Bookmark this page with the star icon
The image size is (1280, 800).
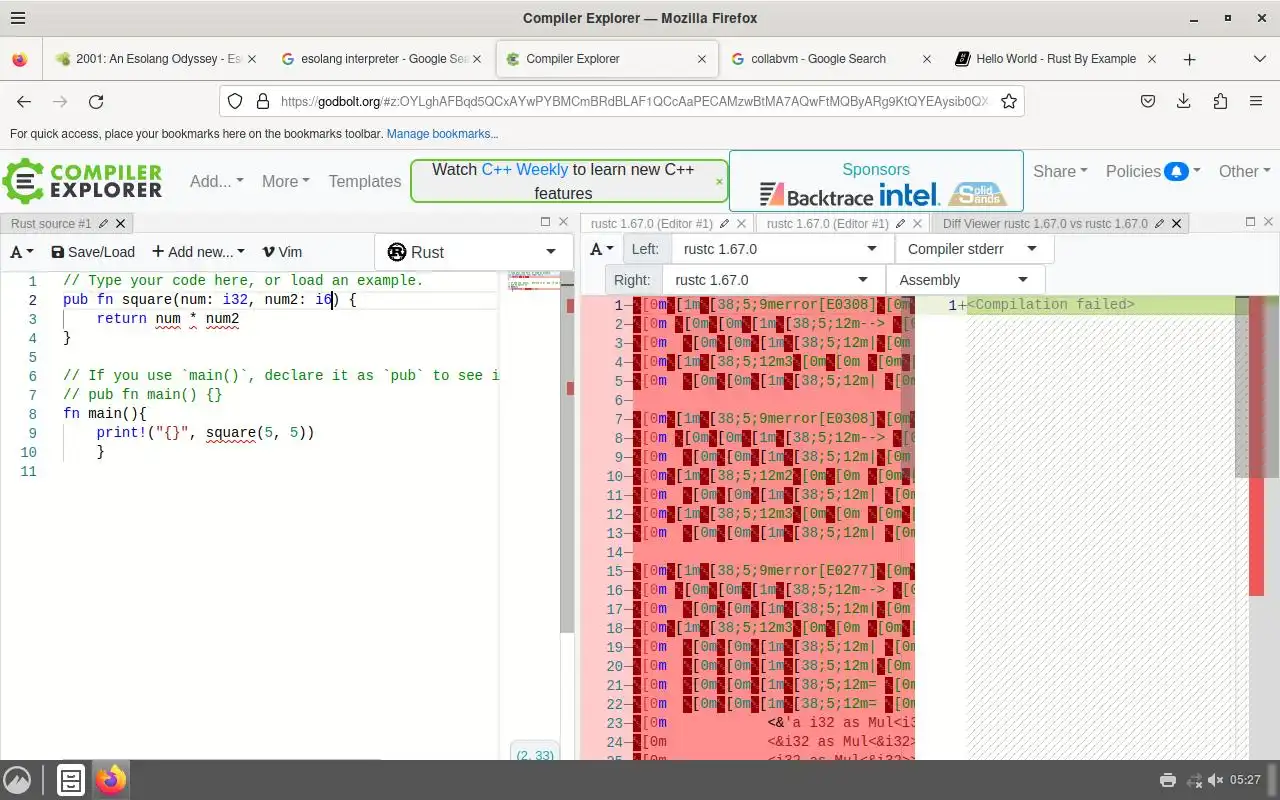coord(1009,101)
